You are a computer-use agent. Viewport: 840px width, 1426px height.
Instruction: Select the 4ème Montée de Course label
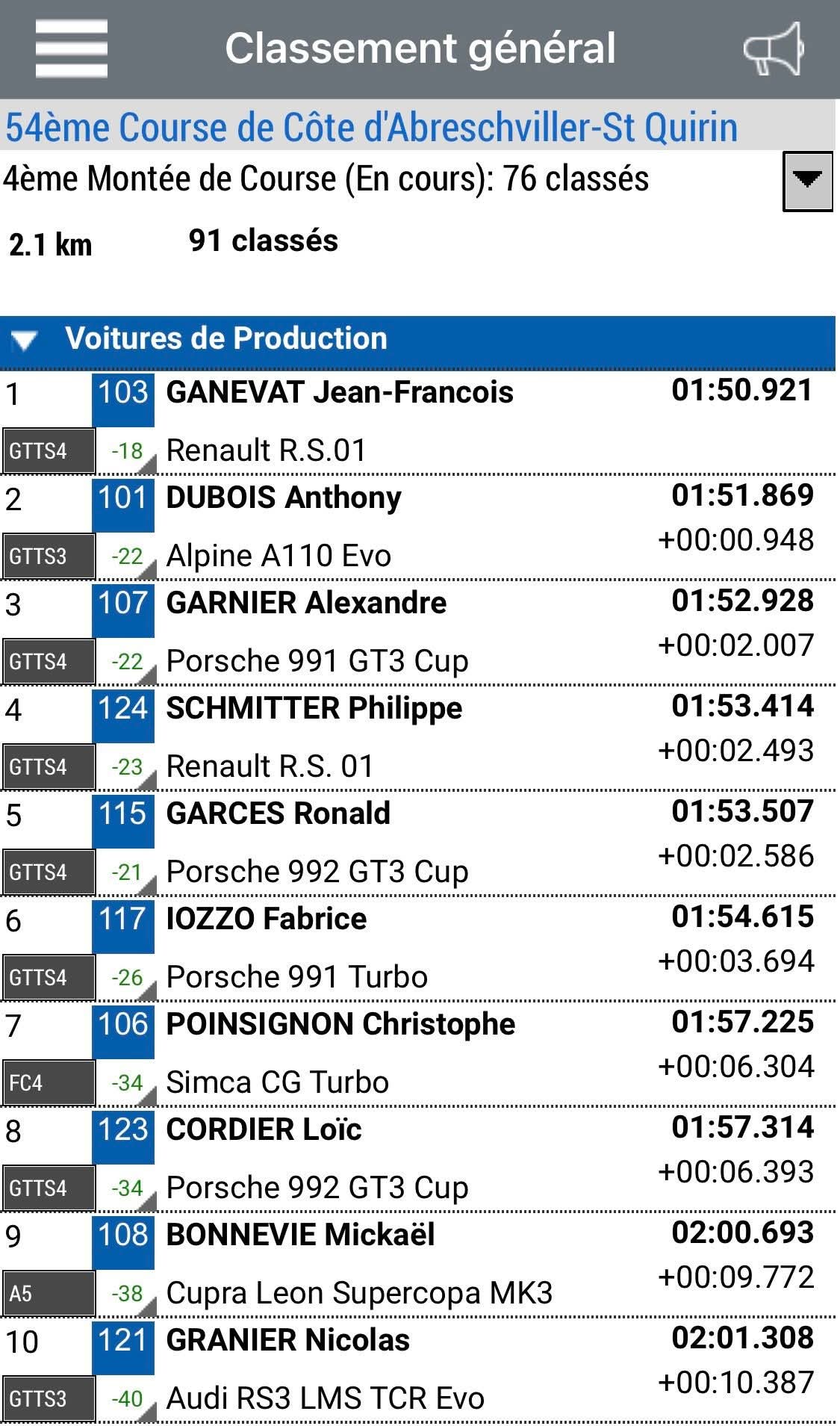pyautogui.click(x=326, y=179)
